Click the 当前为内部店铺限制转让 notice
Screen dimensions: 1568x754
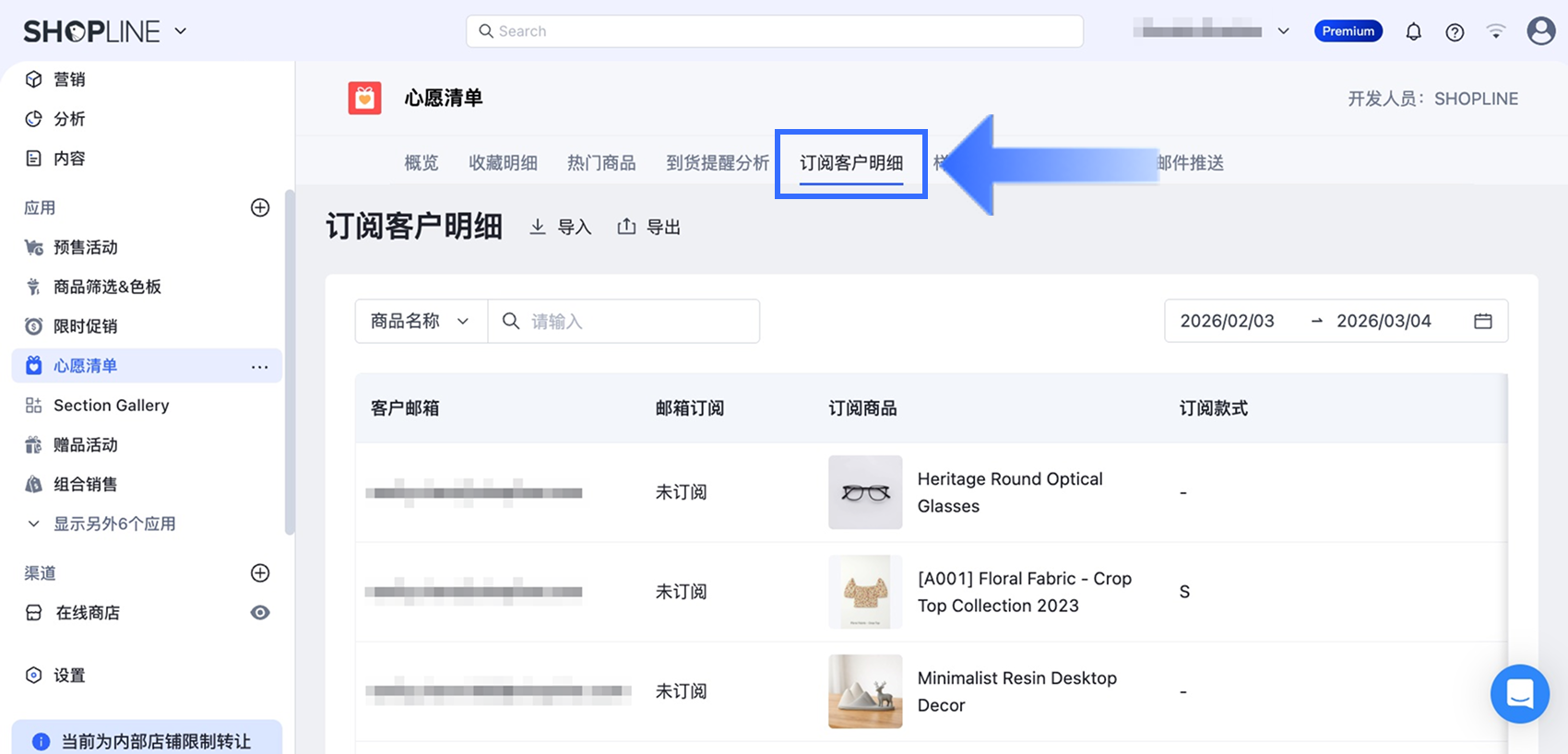(147, 739)
